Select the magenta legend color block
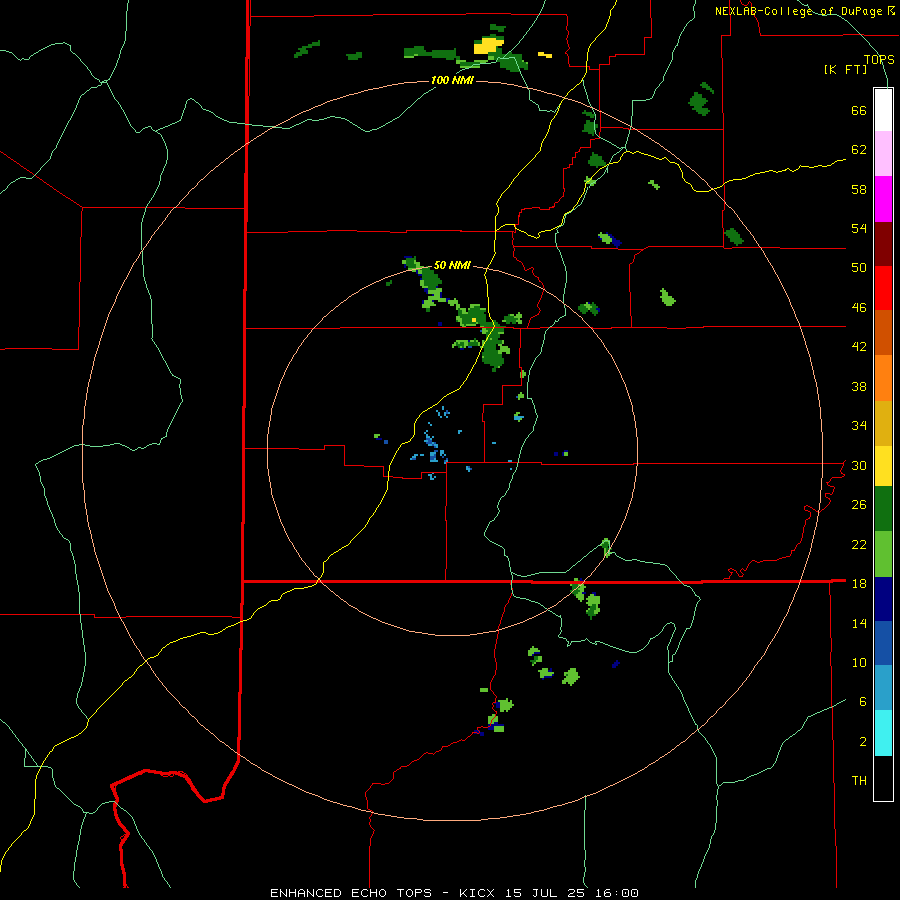 click(883, 199)
